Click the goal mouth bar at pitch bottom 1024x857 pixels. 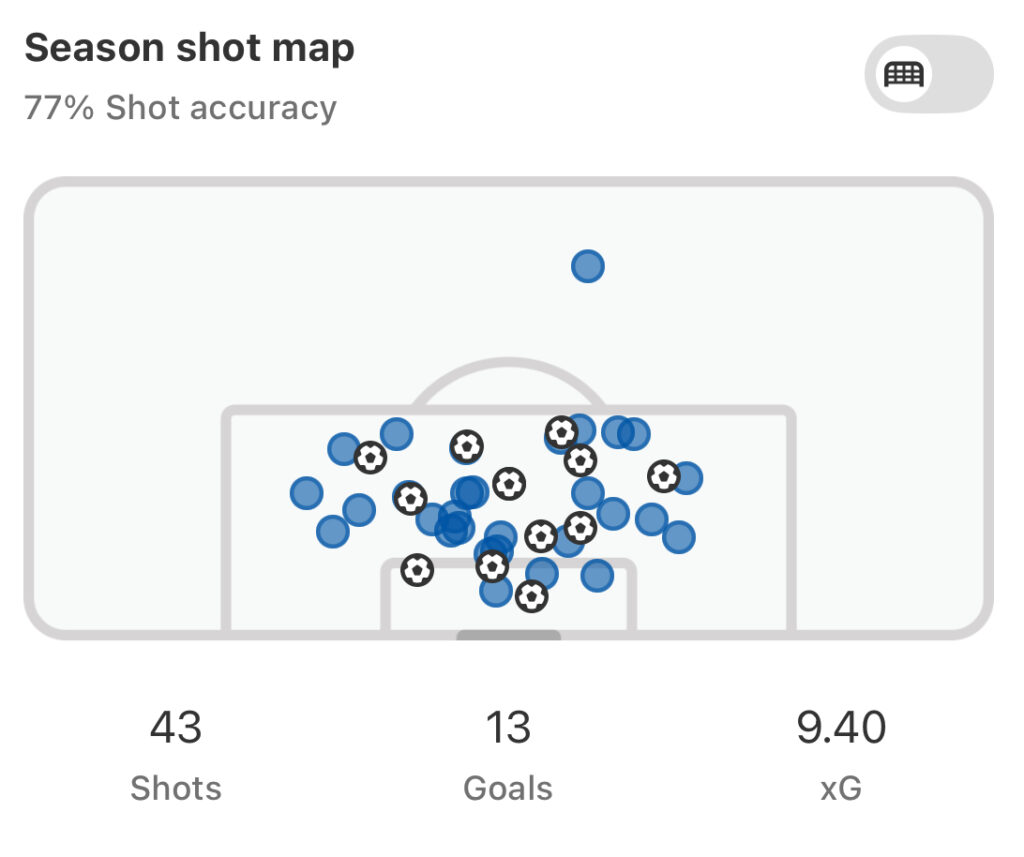click(x=509, y=635)
